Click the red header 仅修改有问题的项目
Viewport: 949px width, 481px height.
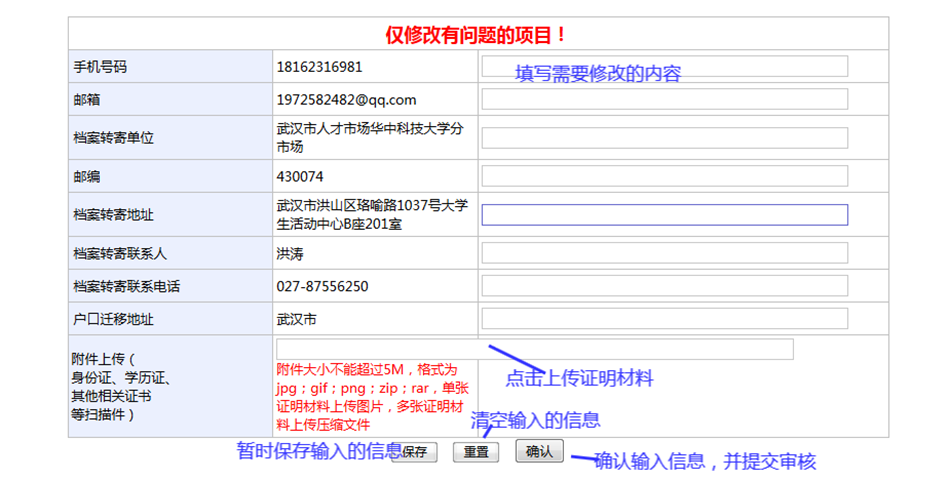point(477,35)
